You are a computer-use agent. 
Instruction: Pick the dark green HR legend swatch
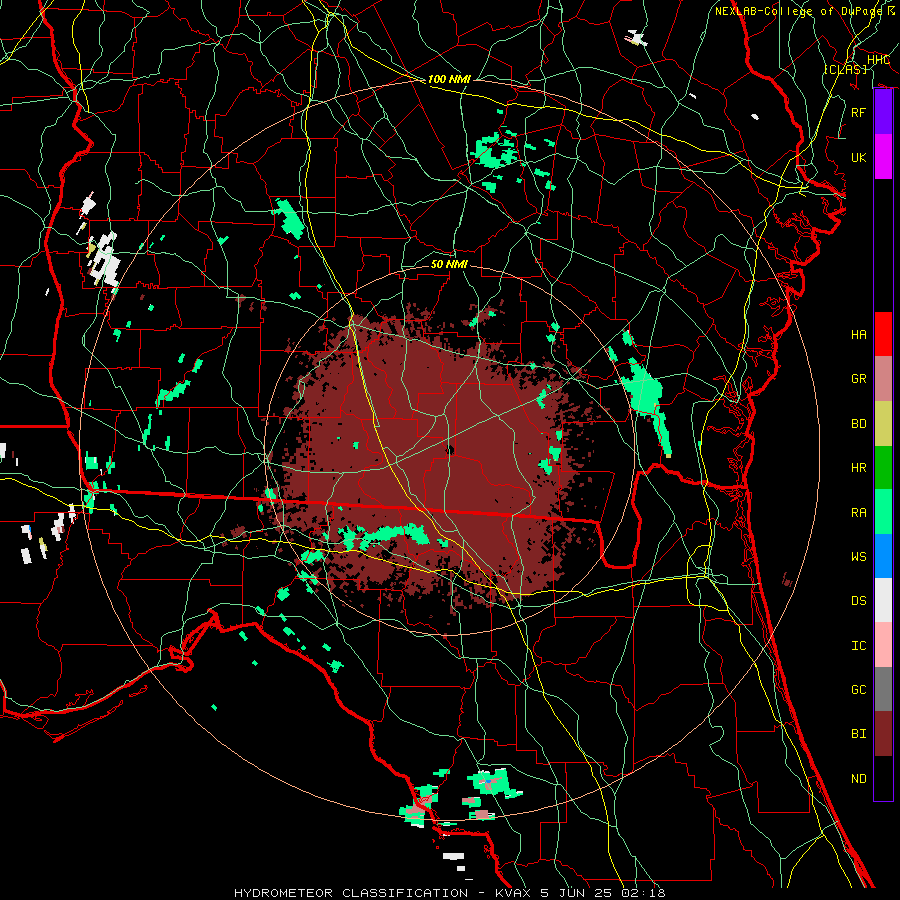point(883,467)
